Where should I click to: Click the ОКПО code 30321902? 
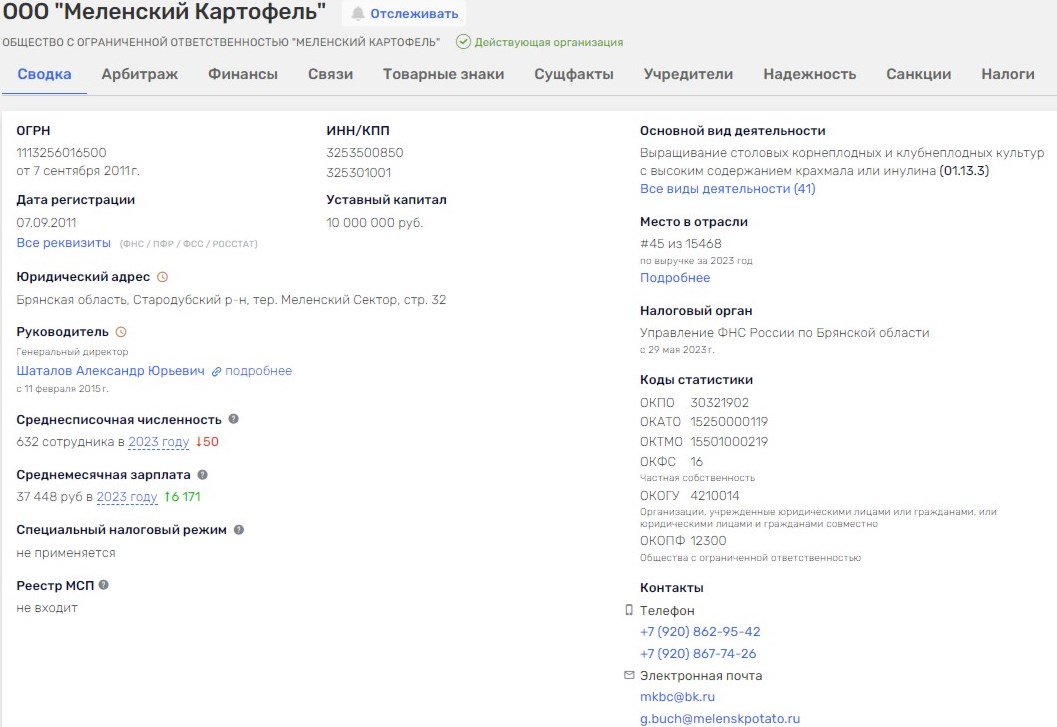[x=719, y=403]
